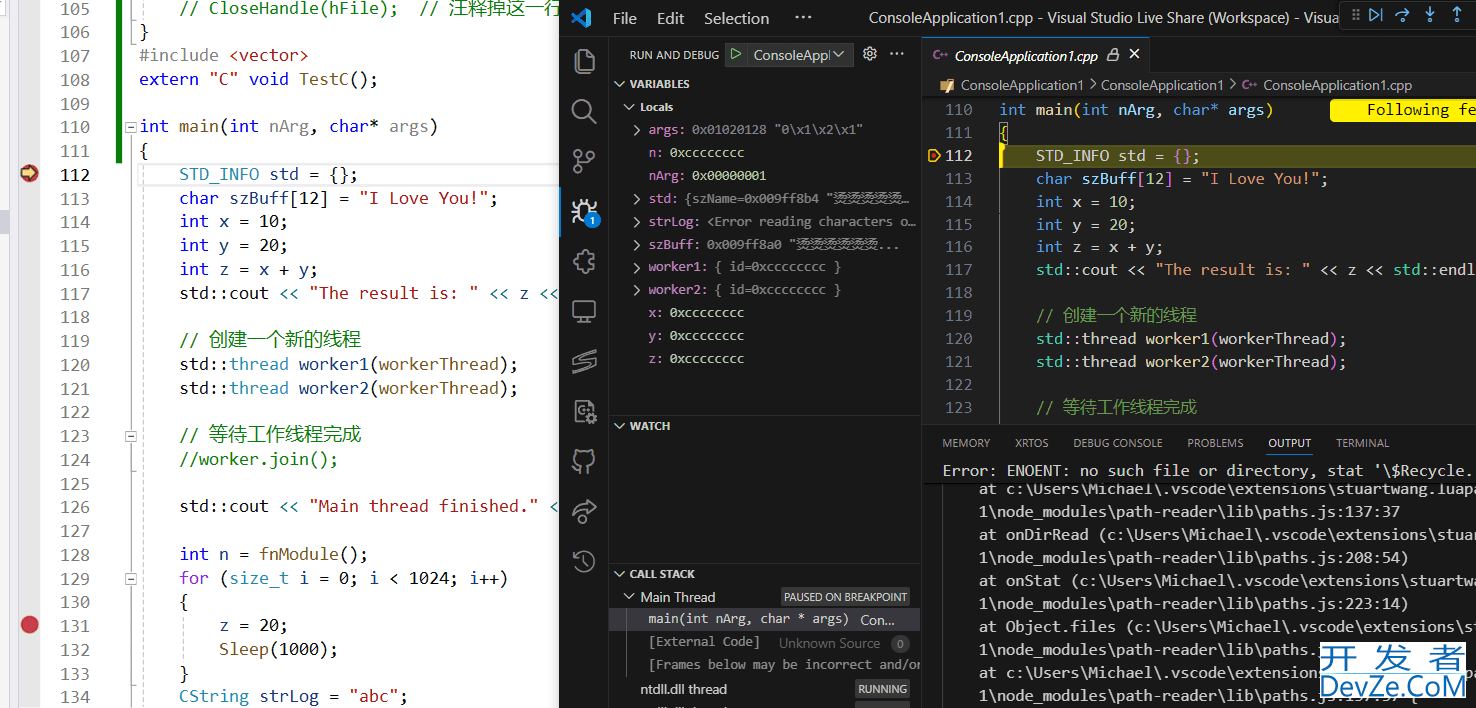Click the Continue button in the debug toolbar

[1376, 15]
